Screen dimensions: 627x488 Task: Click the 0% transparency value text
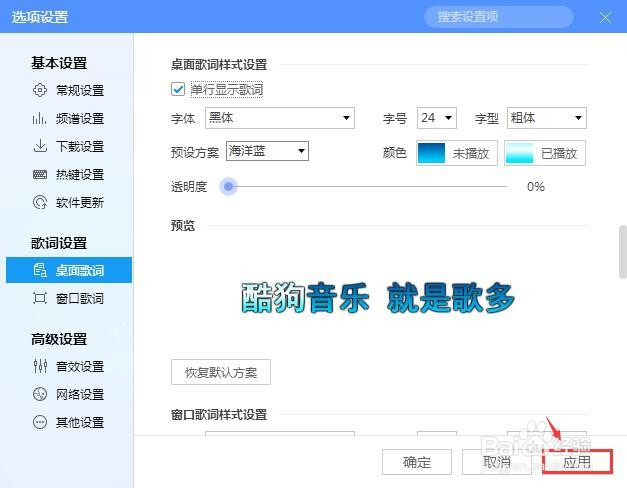click(536, 186)
